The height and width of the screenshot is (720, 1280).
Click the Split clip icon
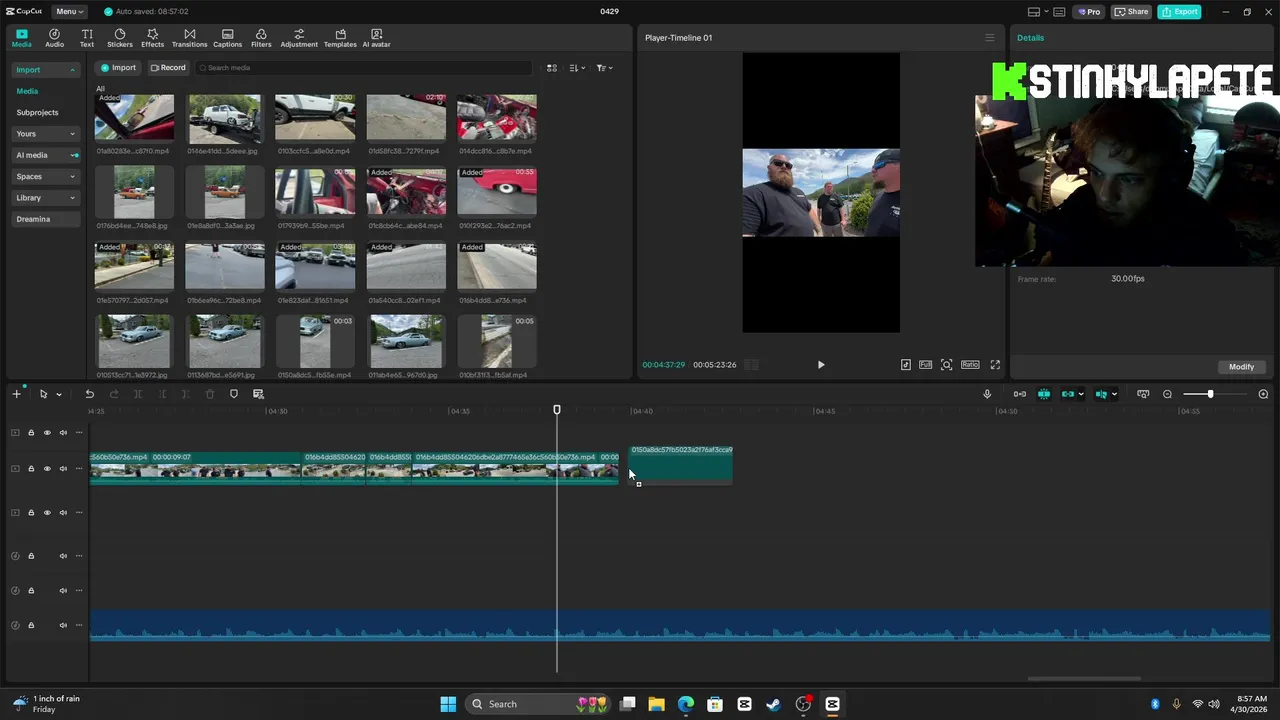pos(138,394)
